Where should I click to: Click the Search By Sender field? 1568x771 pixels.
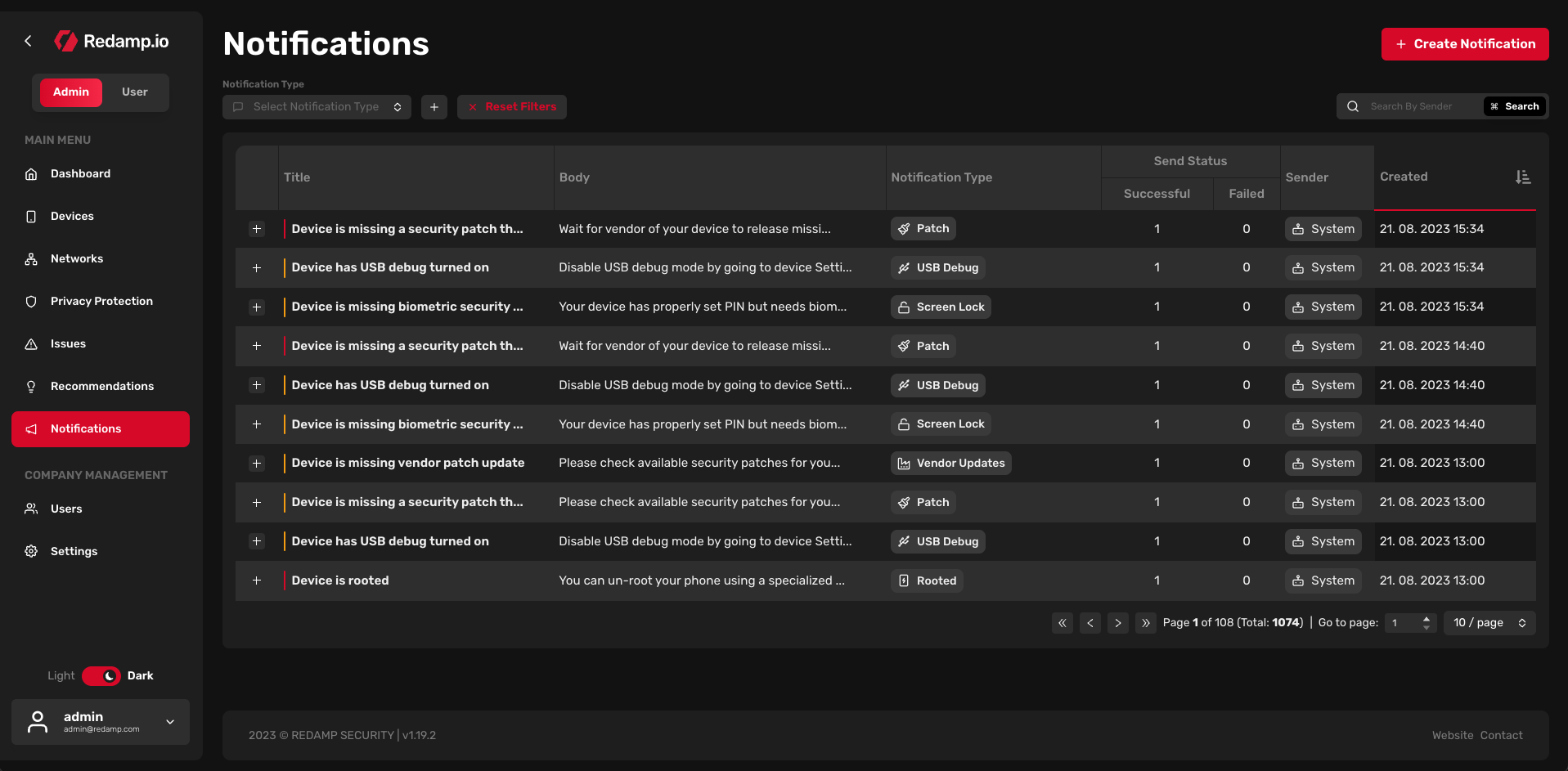point(1422,106)
